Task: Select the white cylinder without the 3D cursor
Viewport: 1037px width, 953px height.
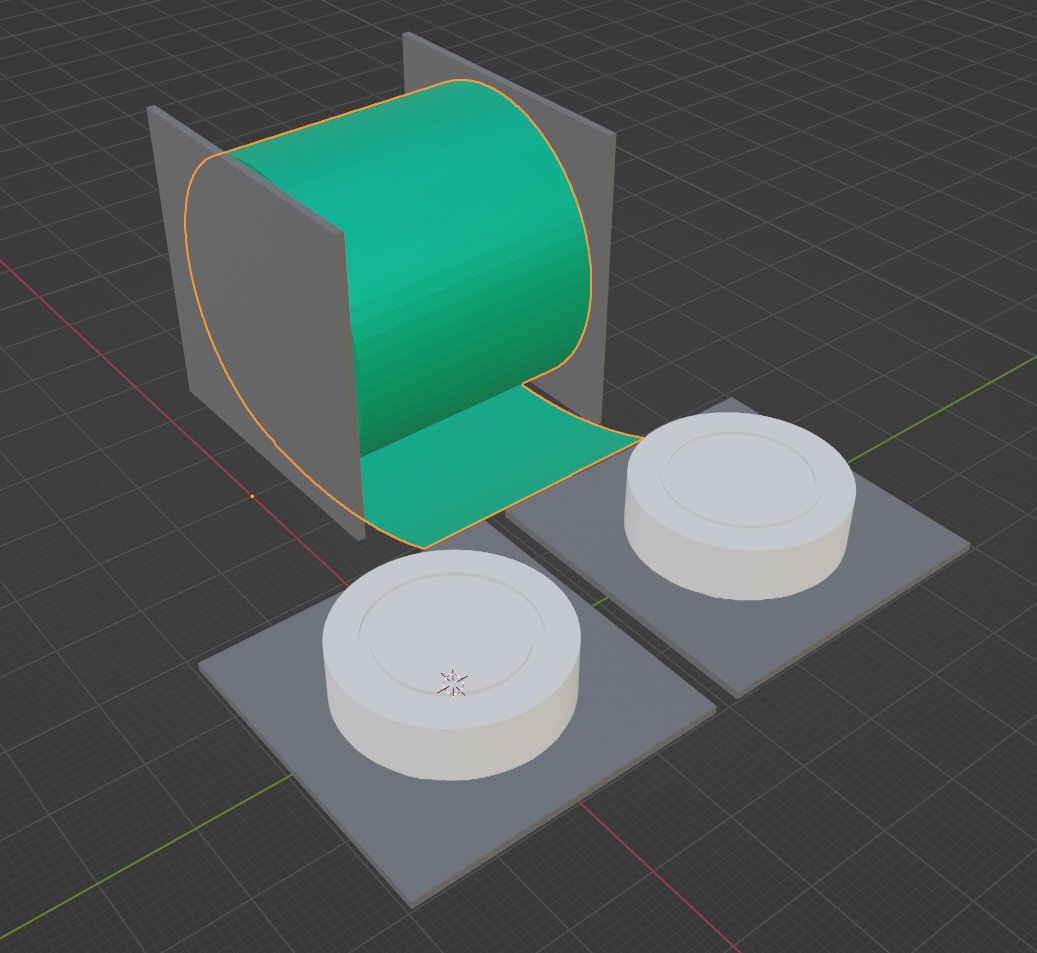Action: point(740,506)
